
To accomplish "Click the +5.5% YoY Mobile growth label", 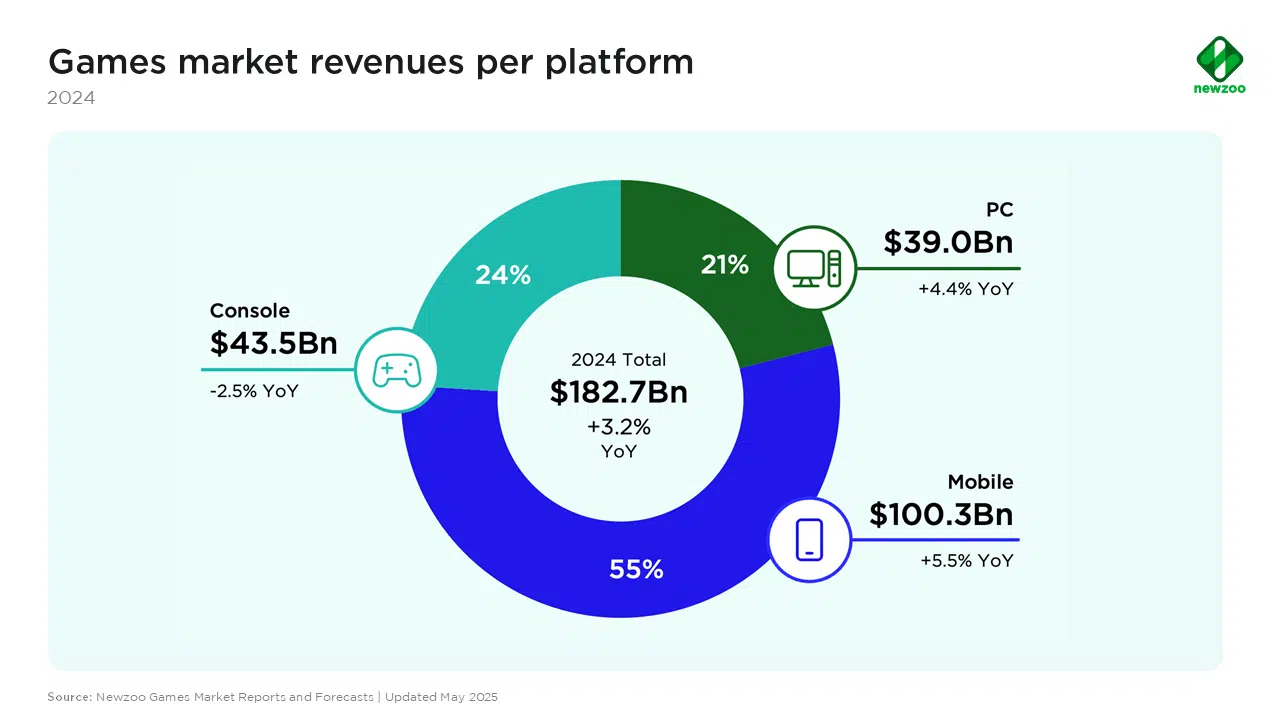I will [x=966, y=561].
